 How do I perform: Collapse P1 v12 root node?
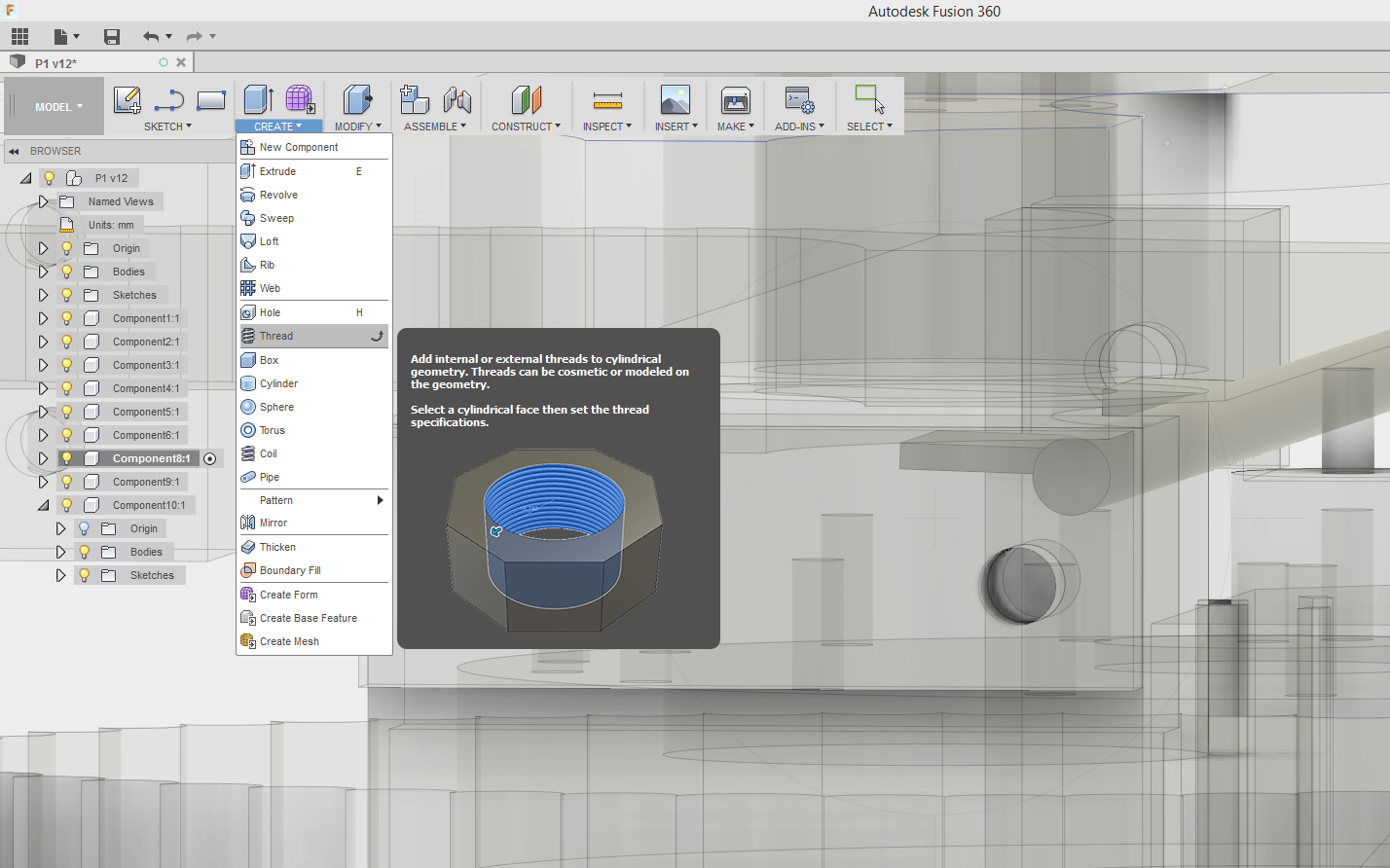click(25, 178)
